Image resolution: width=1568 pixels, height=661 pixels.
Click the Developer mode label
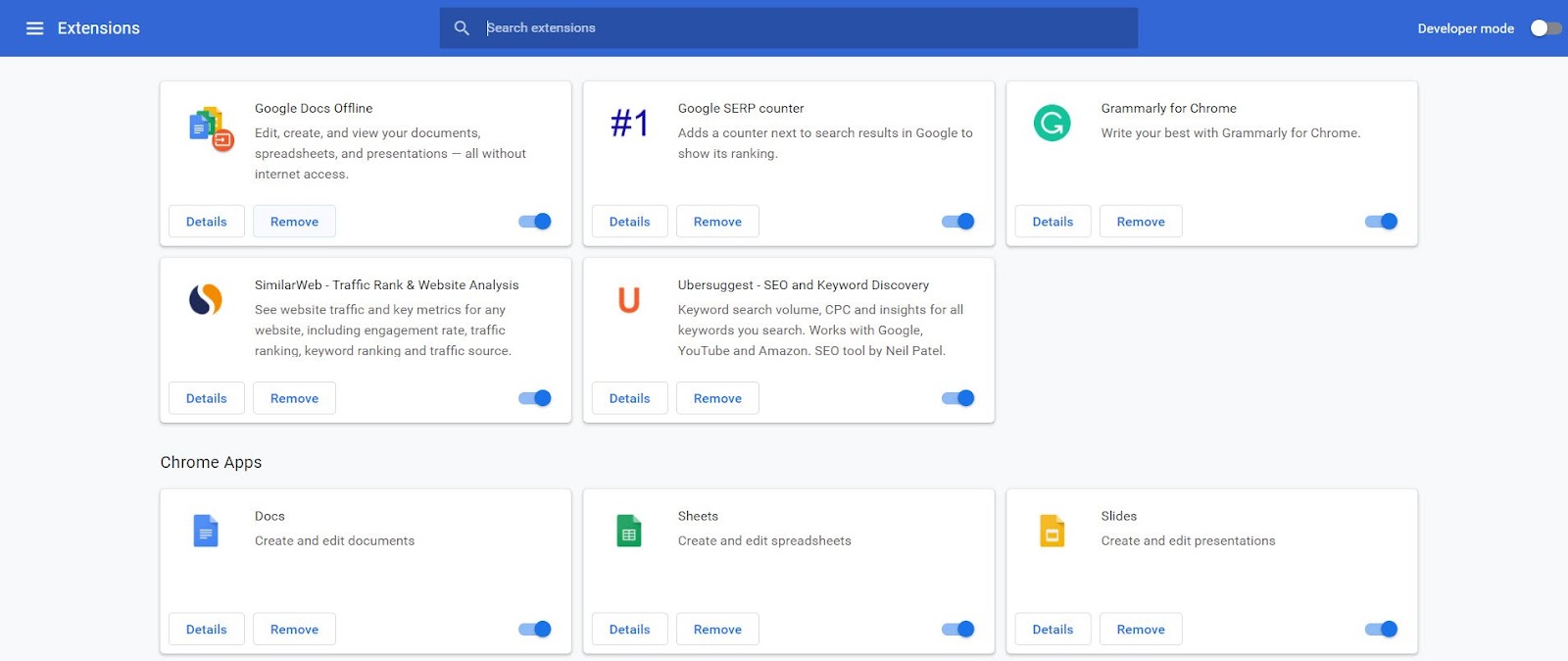[1466, 28]
